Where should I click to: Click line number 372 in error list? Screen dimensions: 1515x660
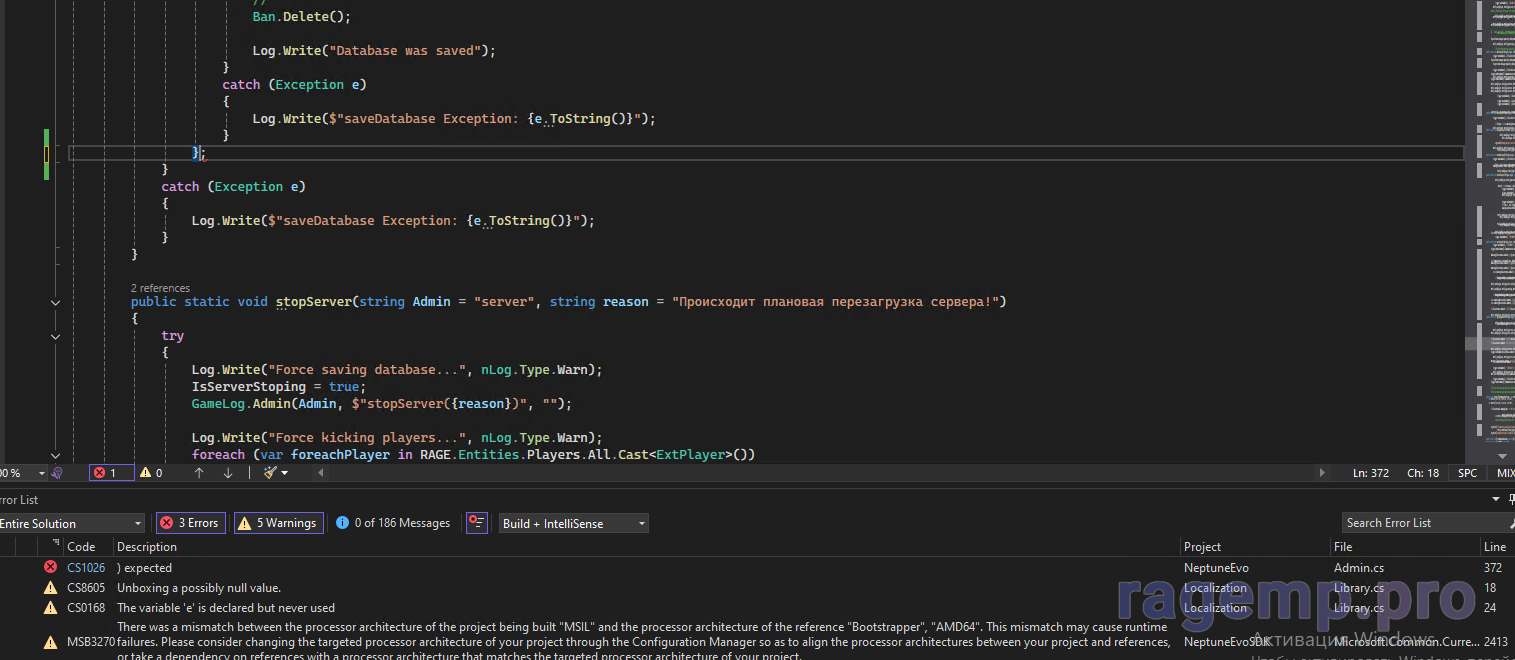coord(1493,568)
